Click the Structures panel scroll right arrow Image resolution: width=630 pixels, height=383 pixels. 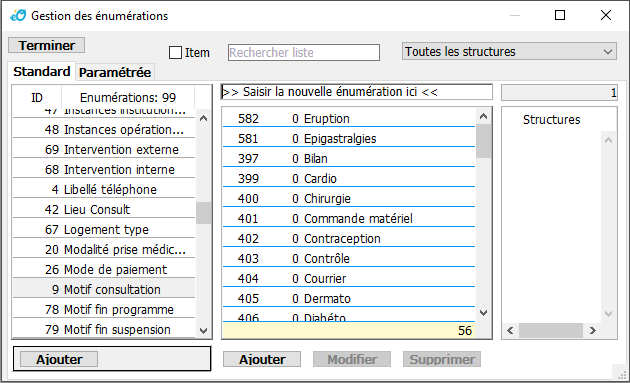[x=593, y=330]
